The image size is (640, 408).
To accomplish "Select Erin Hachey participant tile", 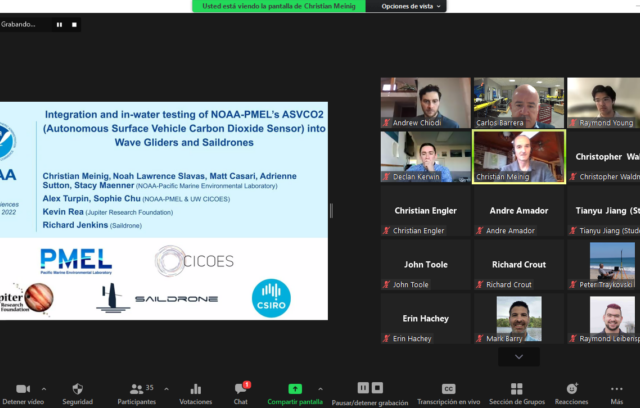I will click(426, 318).
